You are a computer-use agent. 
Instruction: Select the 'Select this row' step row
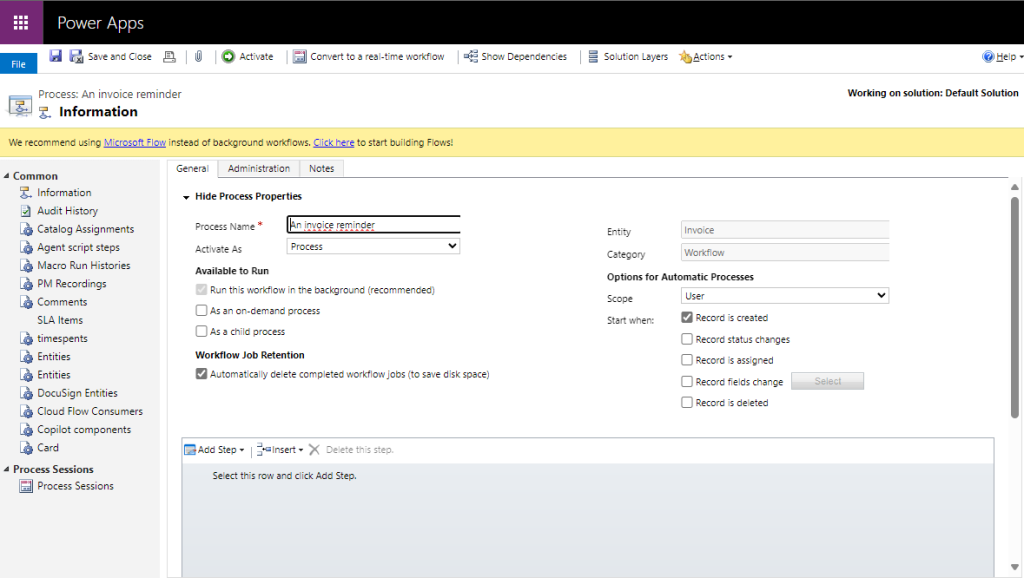[x=588, y=475]
